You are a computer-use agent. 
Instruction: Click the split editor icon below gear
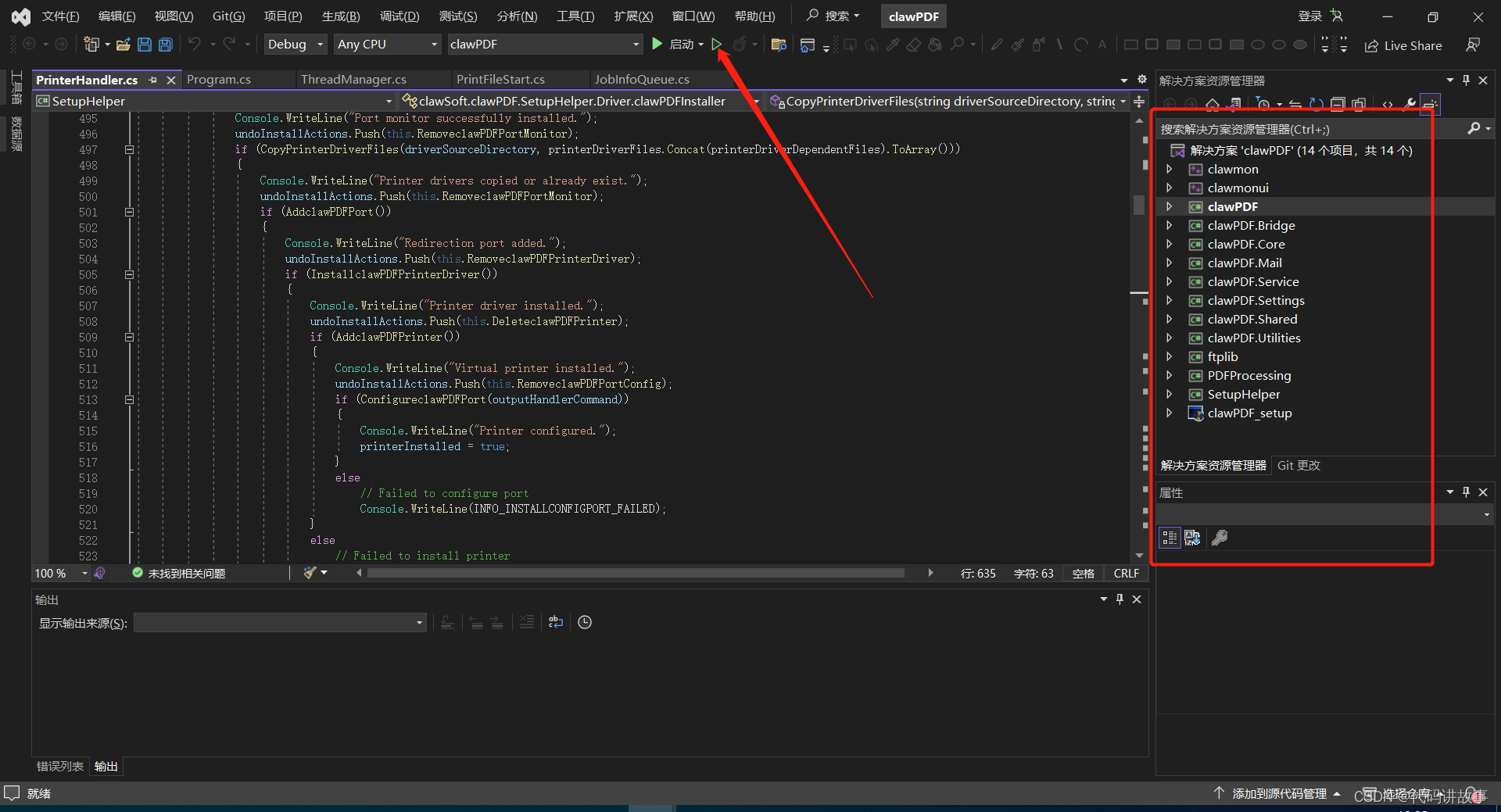click(1139, 102)
